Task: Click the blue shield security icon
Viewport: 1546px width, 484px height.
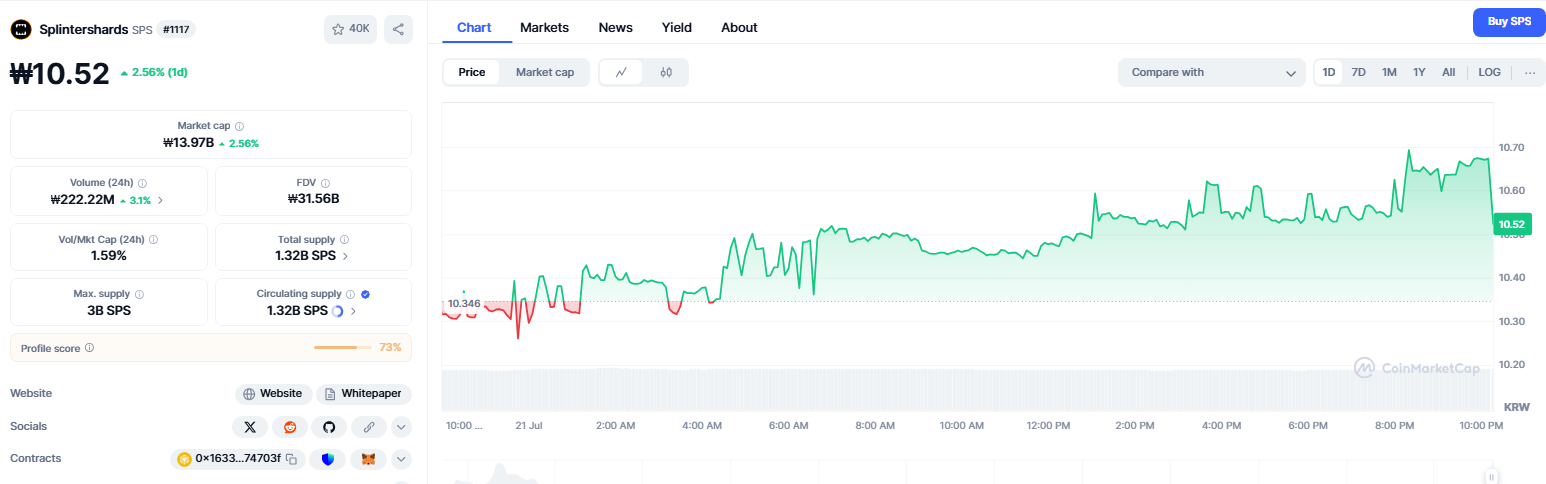Action: [328, 459]
